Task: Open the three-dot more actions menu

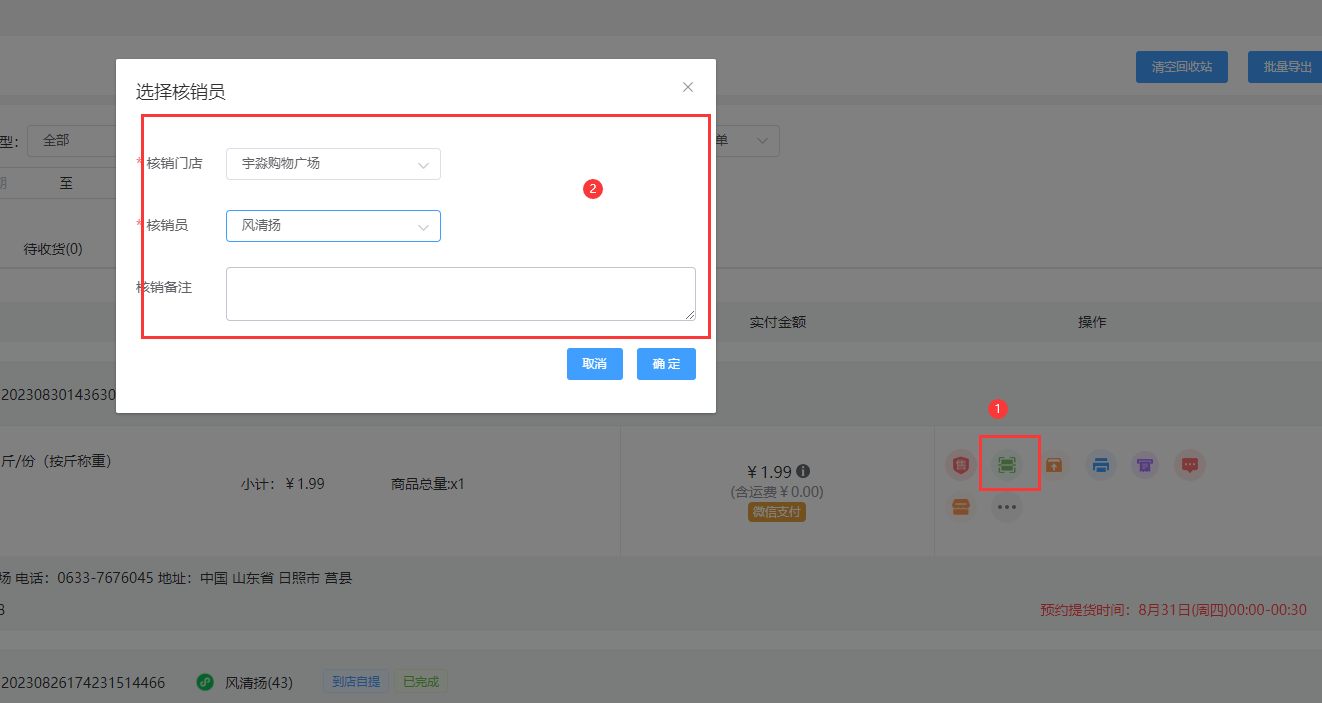Action: (x=1006, y=507)
